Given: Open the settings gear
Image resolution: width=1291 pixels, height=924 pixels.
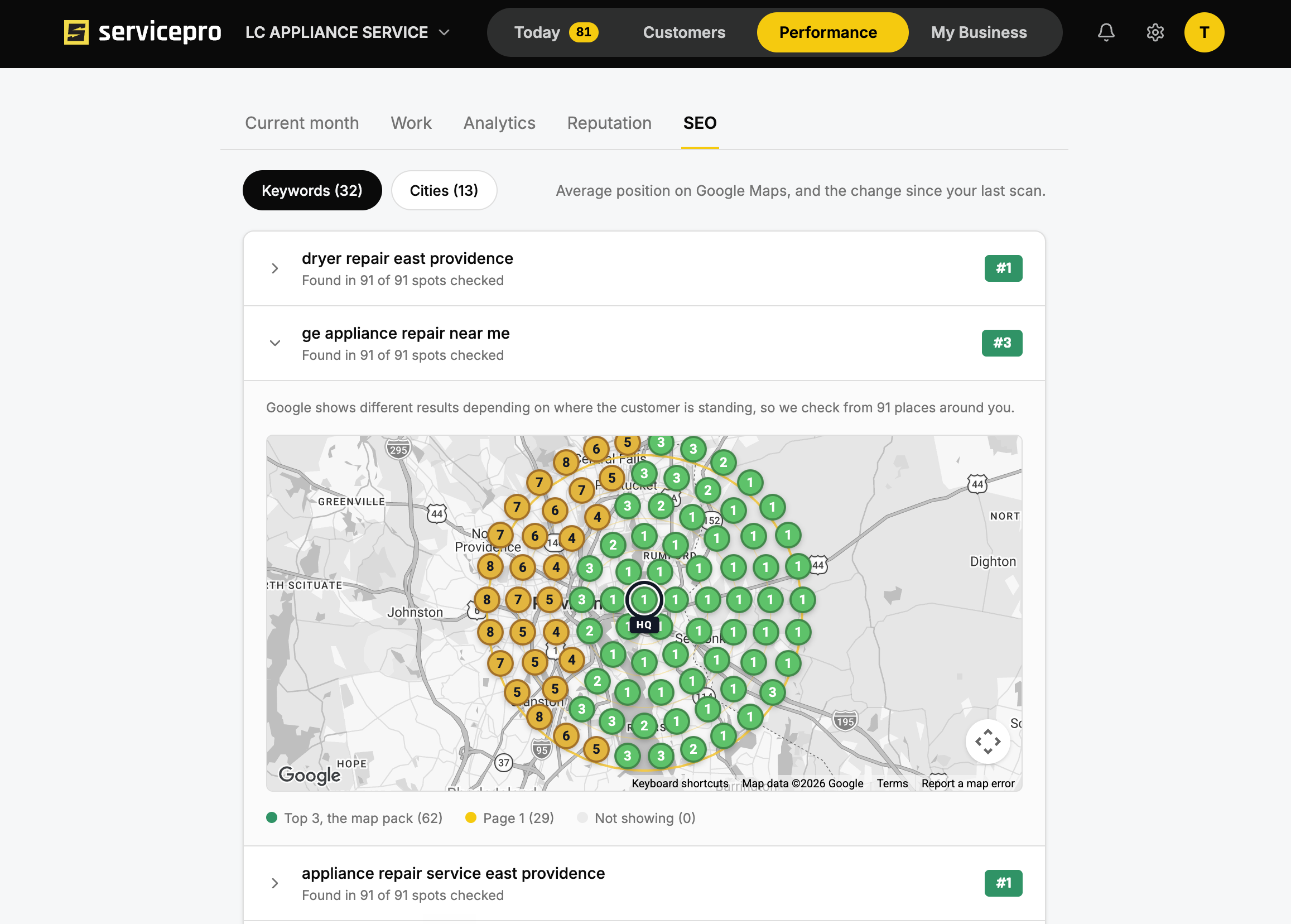Looking at the screenshot, I should (x=1154, y=32).
